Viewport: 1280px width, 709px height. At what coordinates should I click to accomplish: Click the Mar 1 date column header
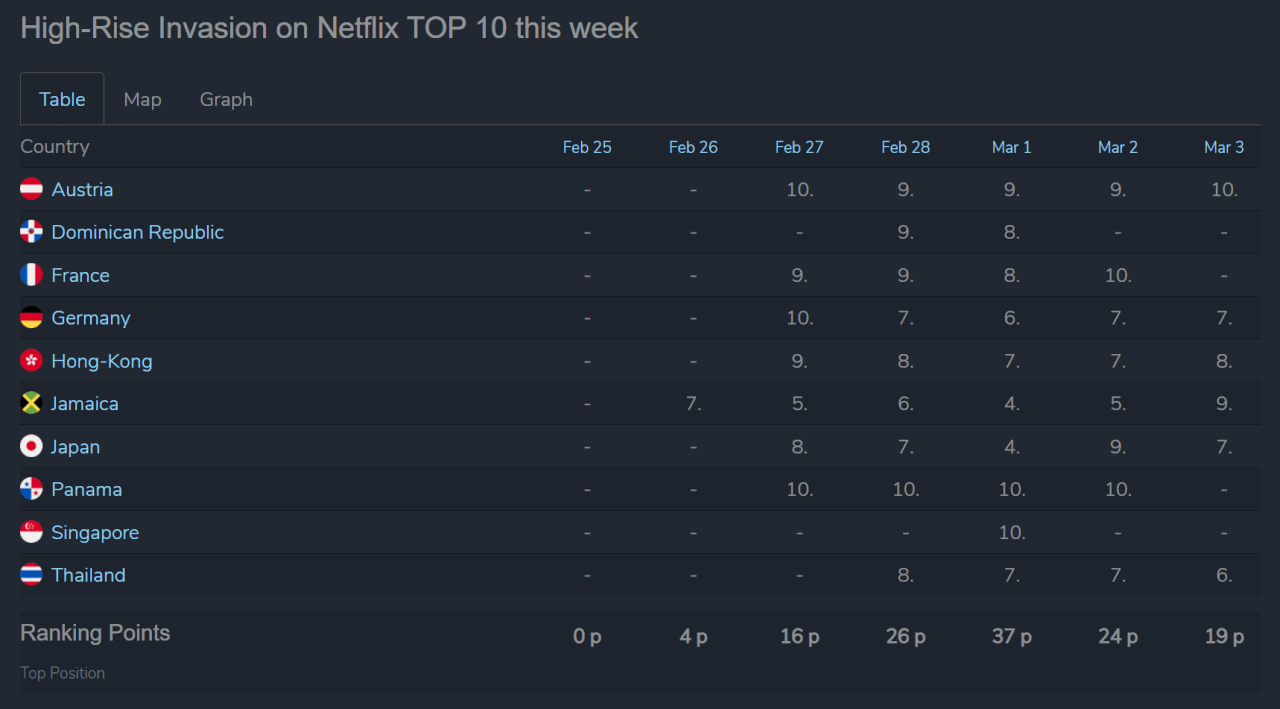pos(1011,147)
